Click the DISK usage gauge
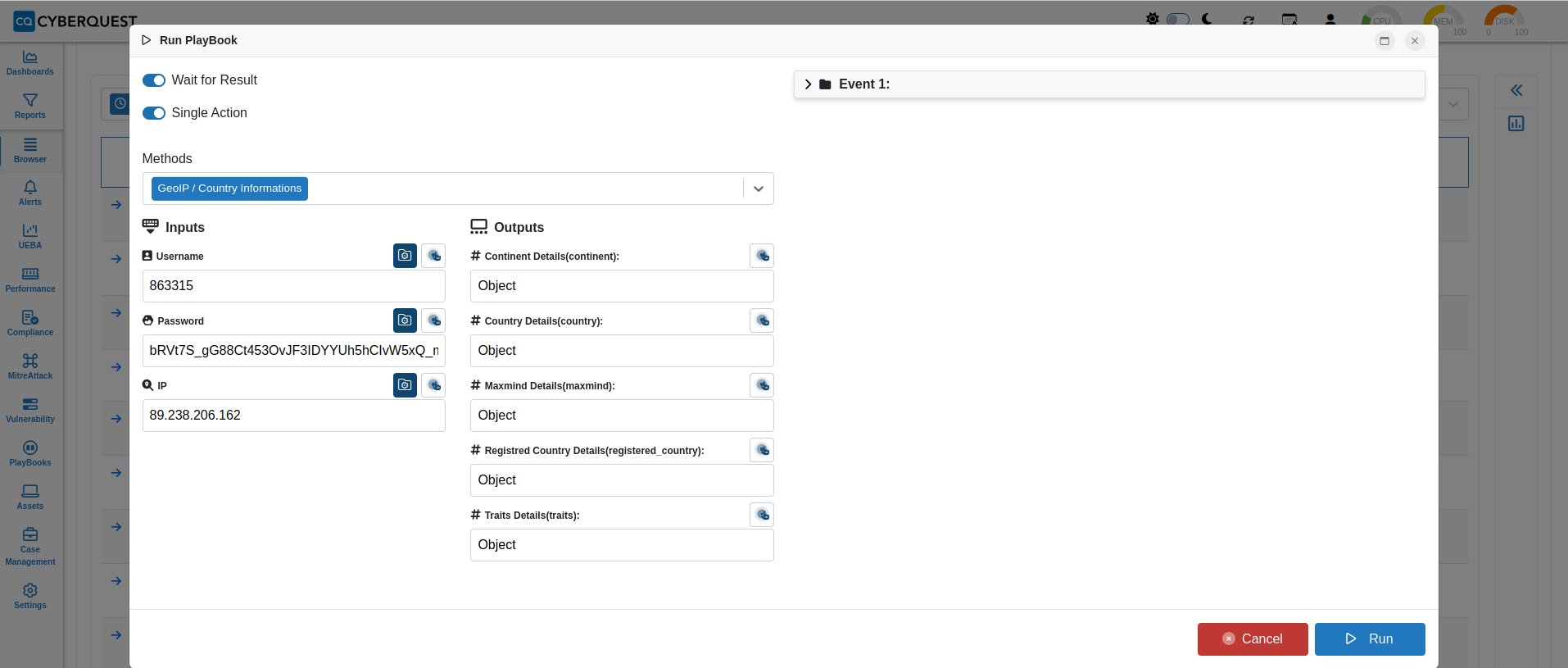 click(1505, 20)
